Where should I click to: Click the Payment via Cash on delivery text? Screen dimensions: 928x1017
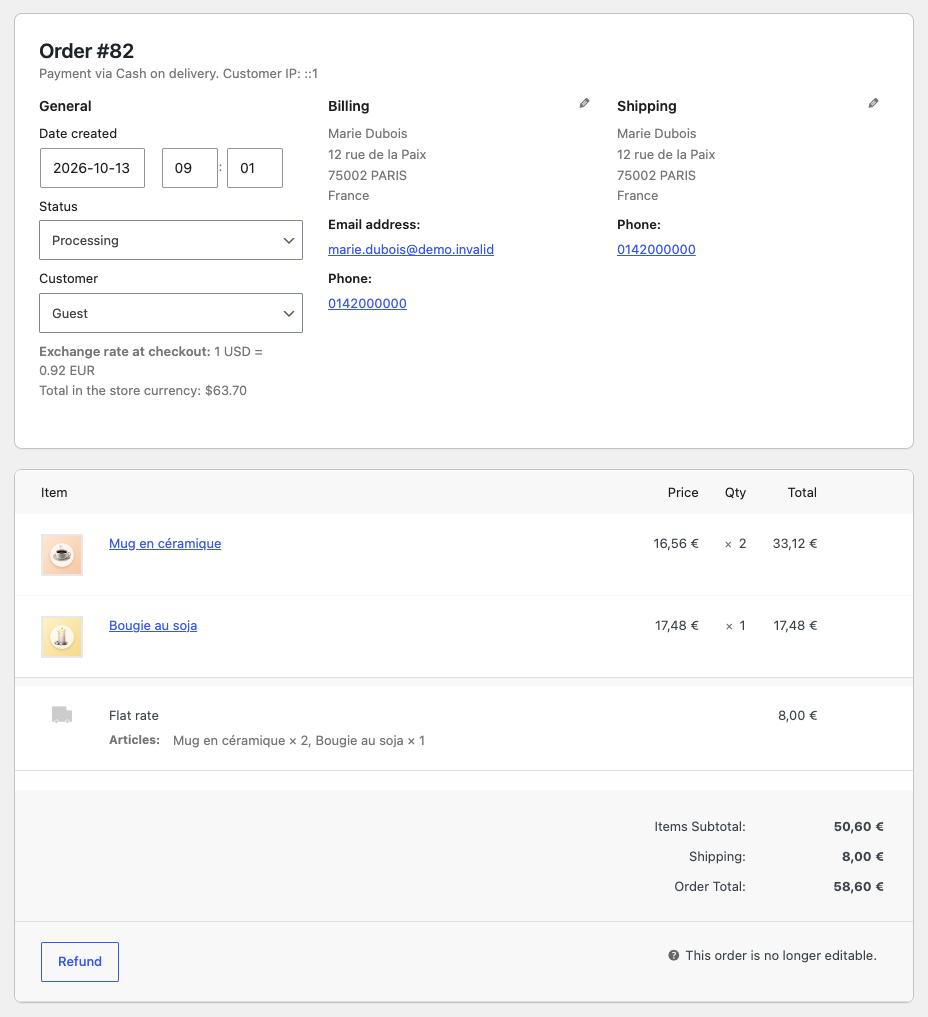(128, 73)
